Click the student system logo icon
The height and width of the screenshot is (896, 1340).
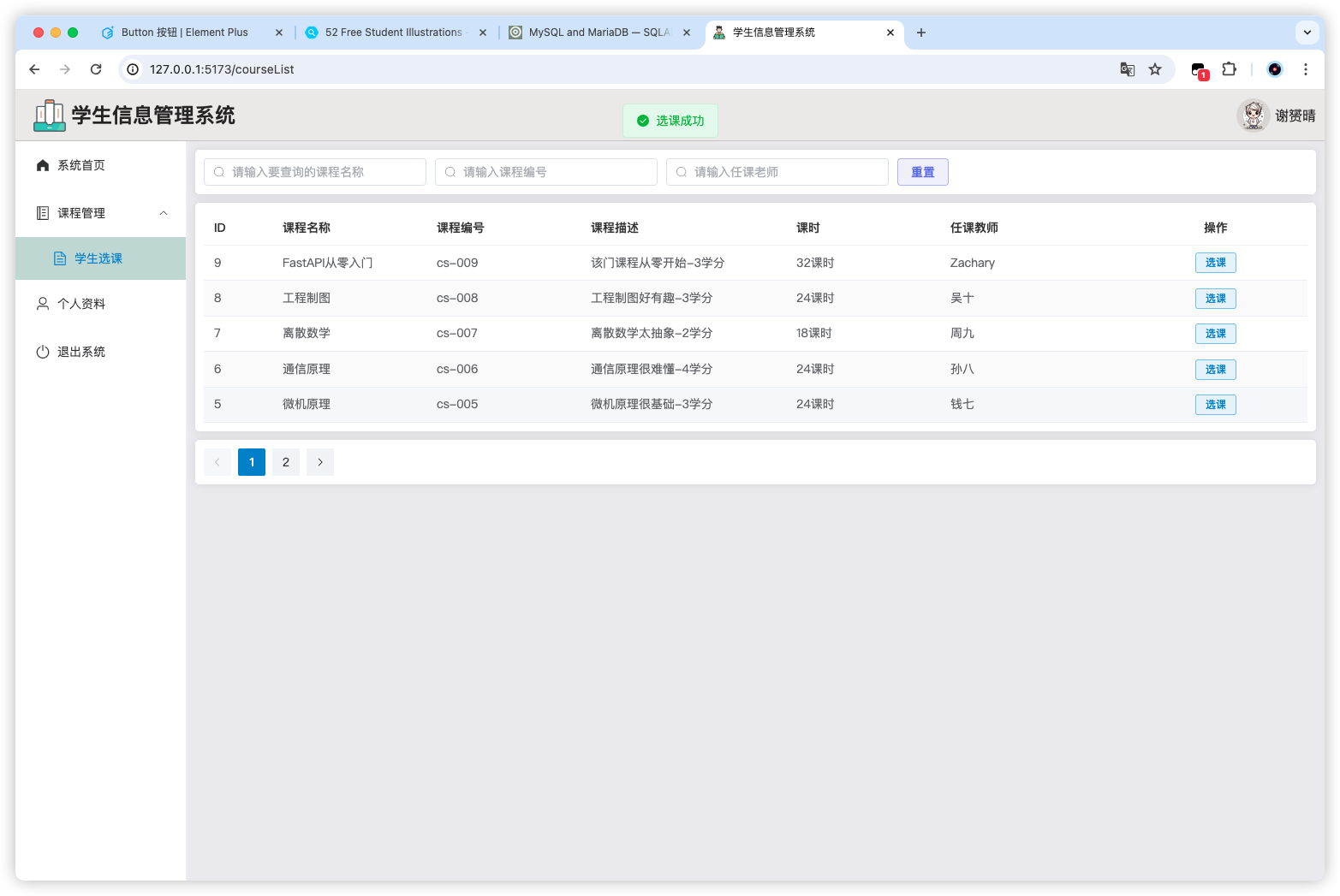[x=50, y=116]
